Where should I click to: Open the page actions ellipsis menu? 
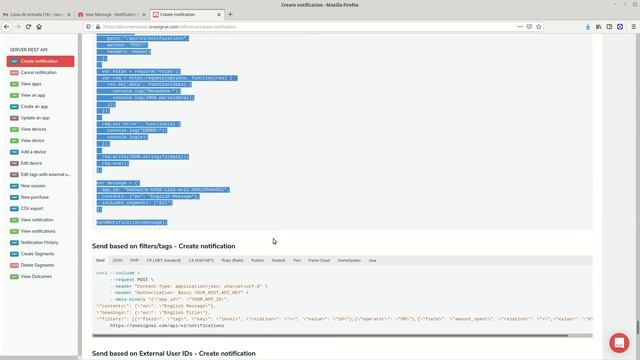[520, 27]
